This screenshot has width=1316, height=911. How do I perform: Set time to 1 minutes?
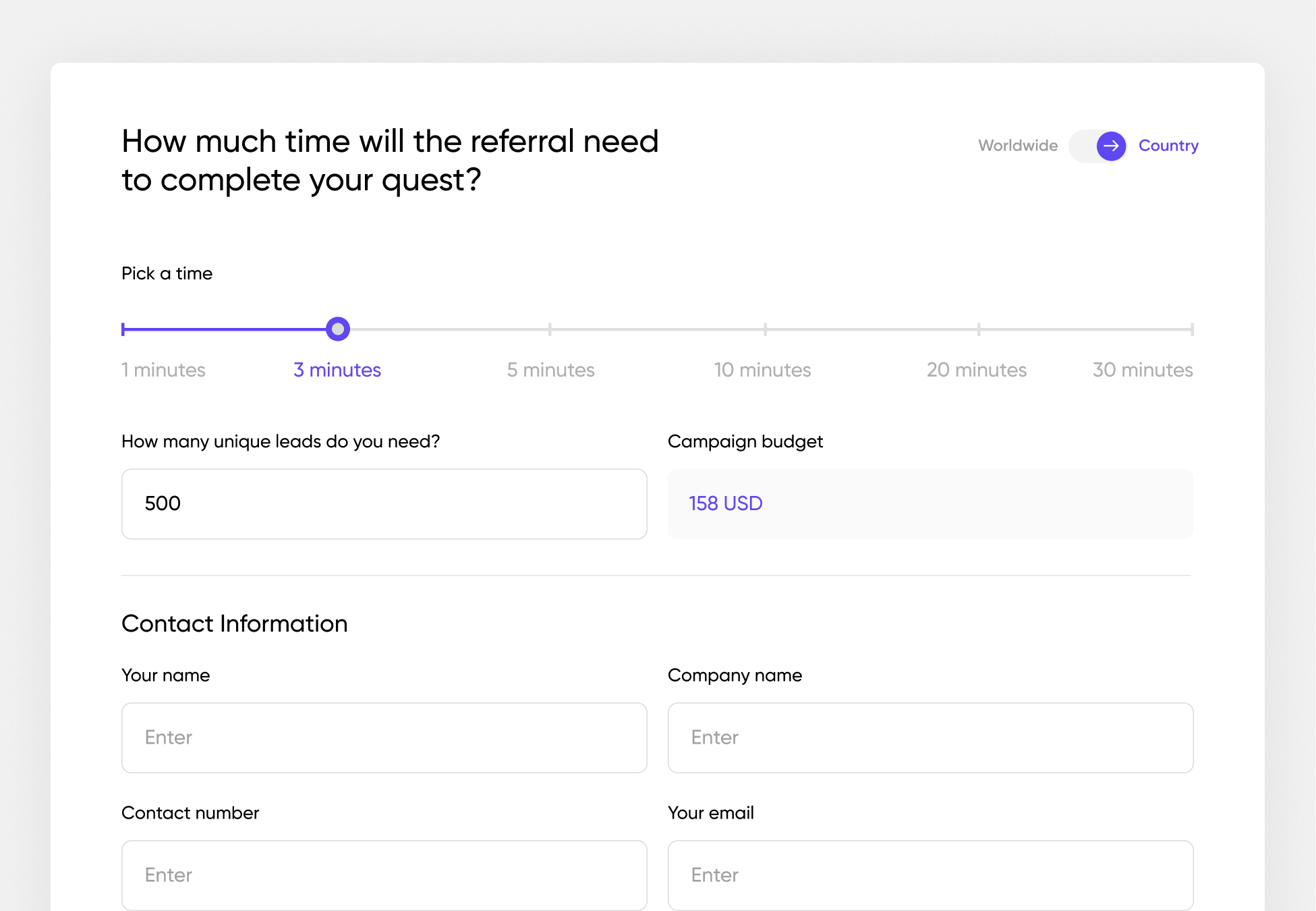[x=163, y=370]
